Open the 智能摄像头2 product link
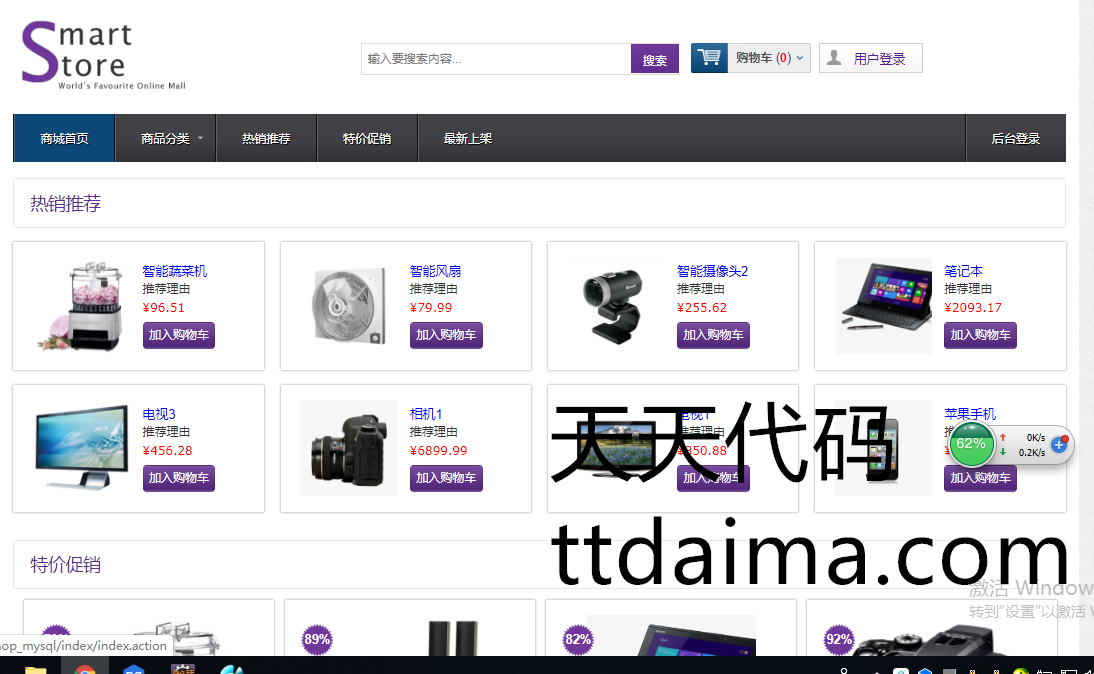 [712, 271]
